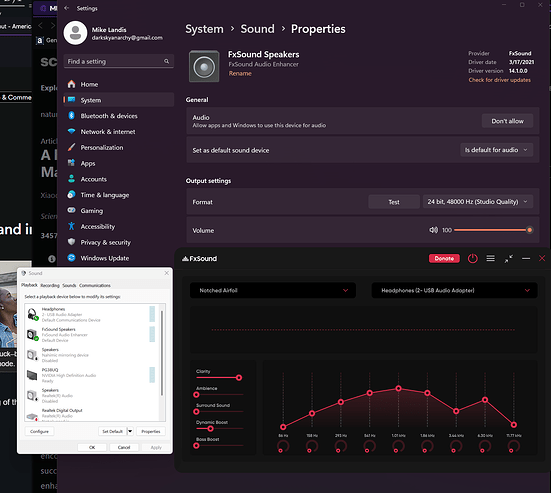The width and height of the screenshot is (551, 493).
Task: Open Windows Update in the sidebar
Action: [104, 258]
